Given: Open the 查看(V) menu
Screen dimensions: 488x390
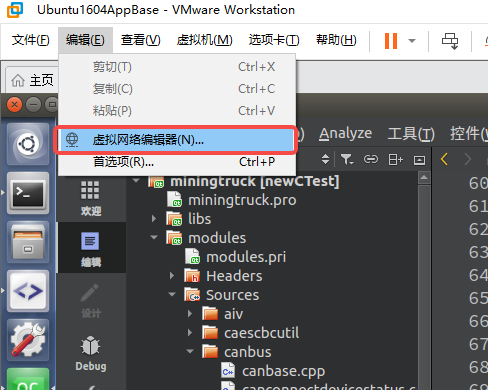Looking at the screenshot, I should click(140, 40).
